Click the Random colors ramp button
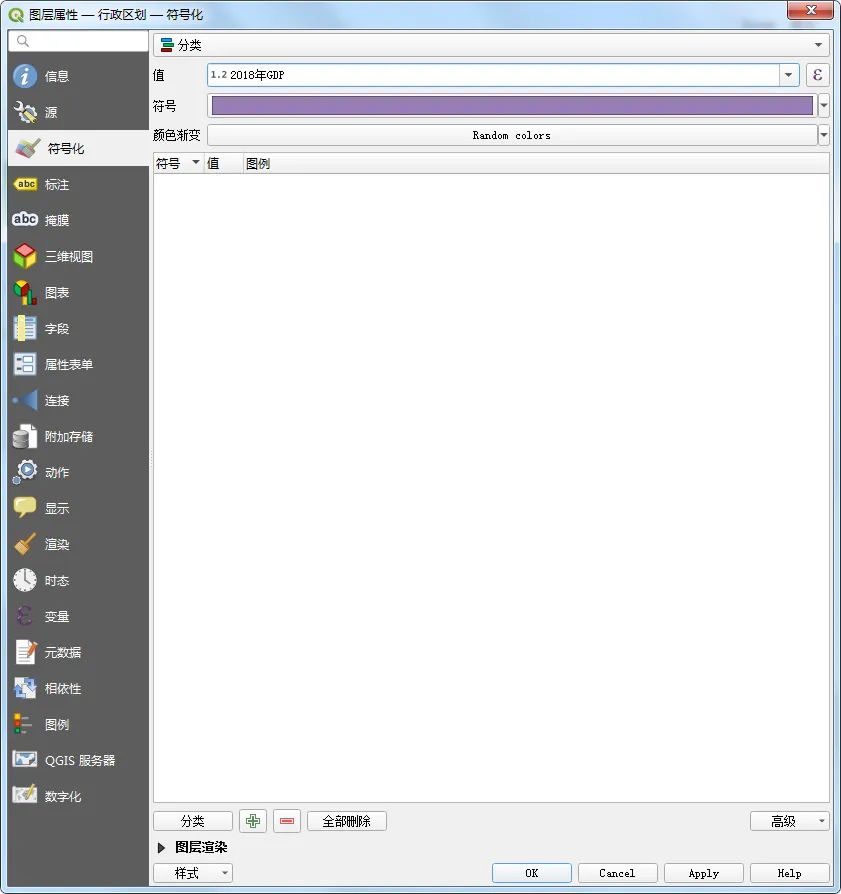Viewport: 841px width, 894px height. point(512,135)
